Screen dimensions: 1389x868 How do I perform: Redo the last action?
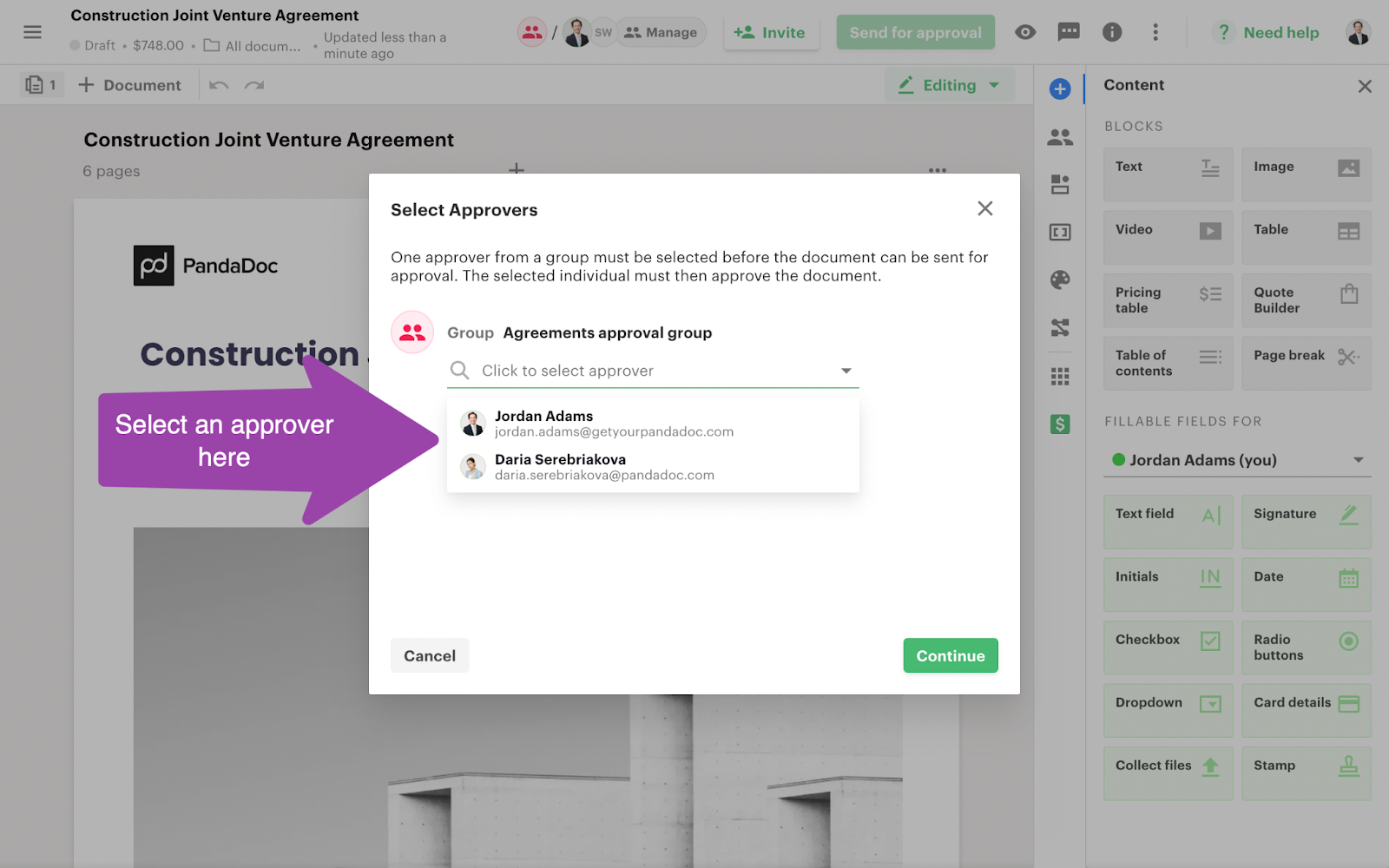254,85
